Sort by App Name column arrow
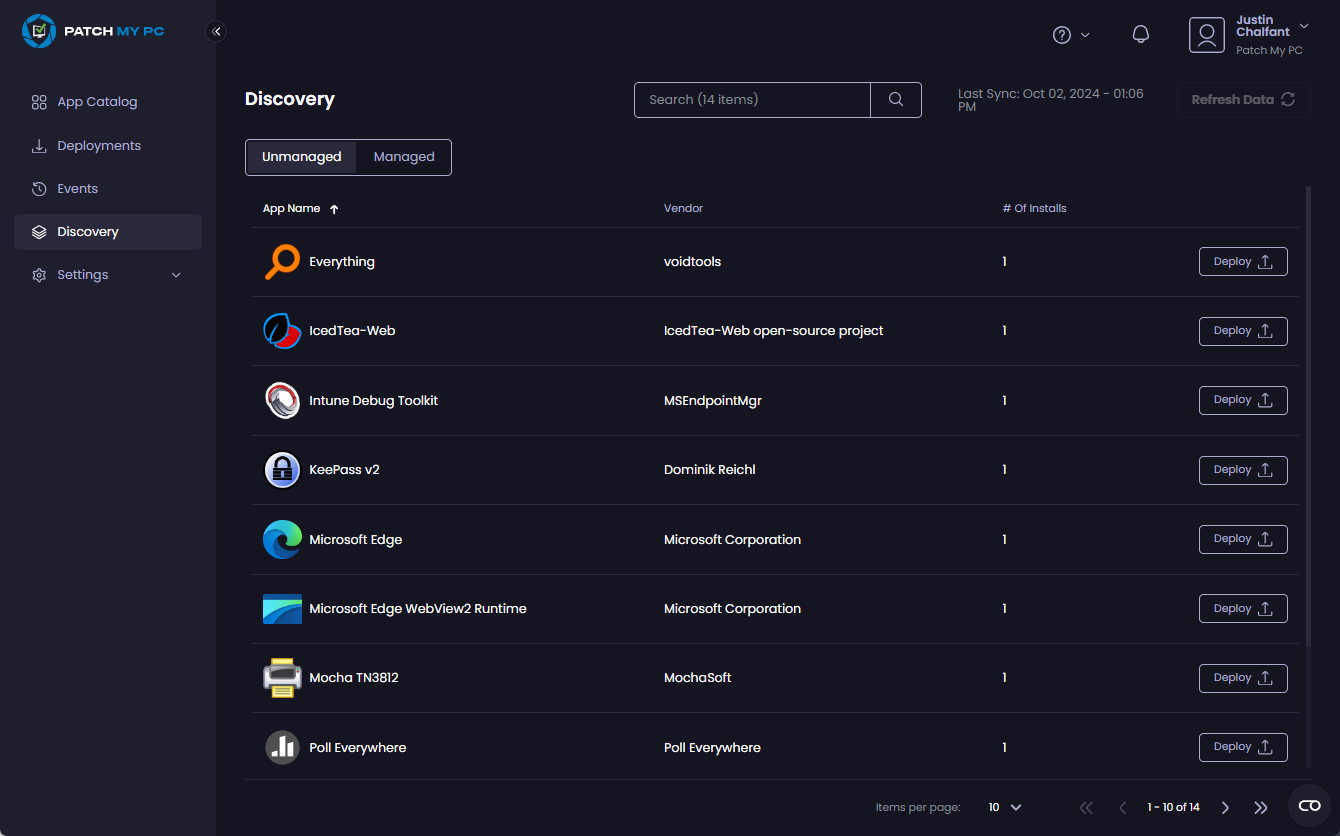 (x=333, y=208)
